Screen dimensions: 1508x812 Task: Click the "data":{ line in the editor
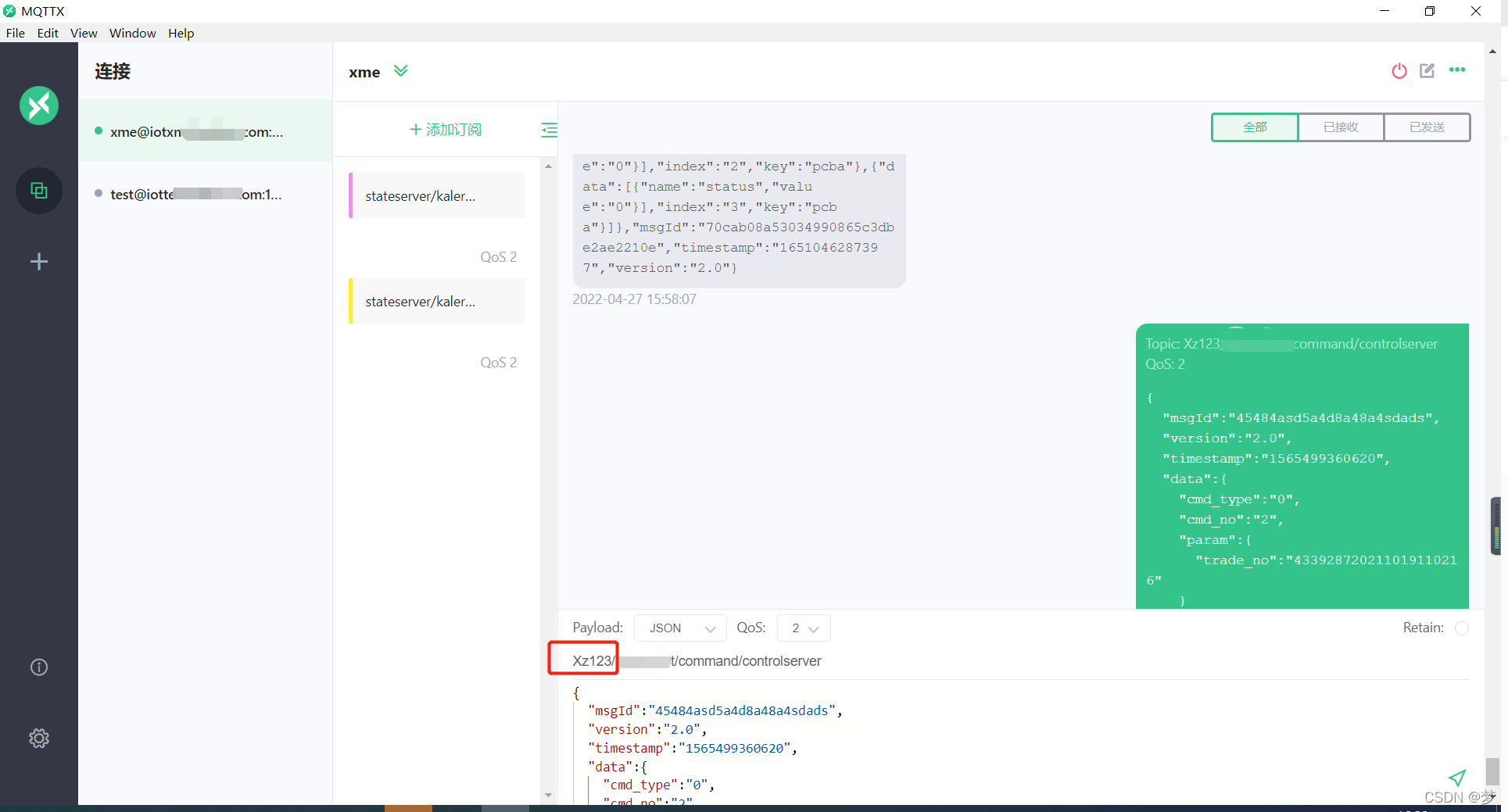click(618, 767)
